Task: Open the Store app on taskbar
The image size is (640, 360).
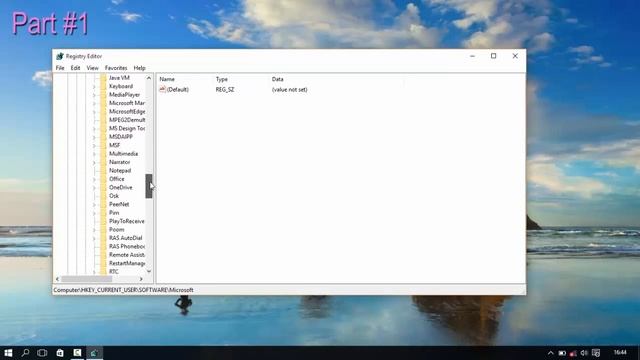Action: point(60,353)
